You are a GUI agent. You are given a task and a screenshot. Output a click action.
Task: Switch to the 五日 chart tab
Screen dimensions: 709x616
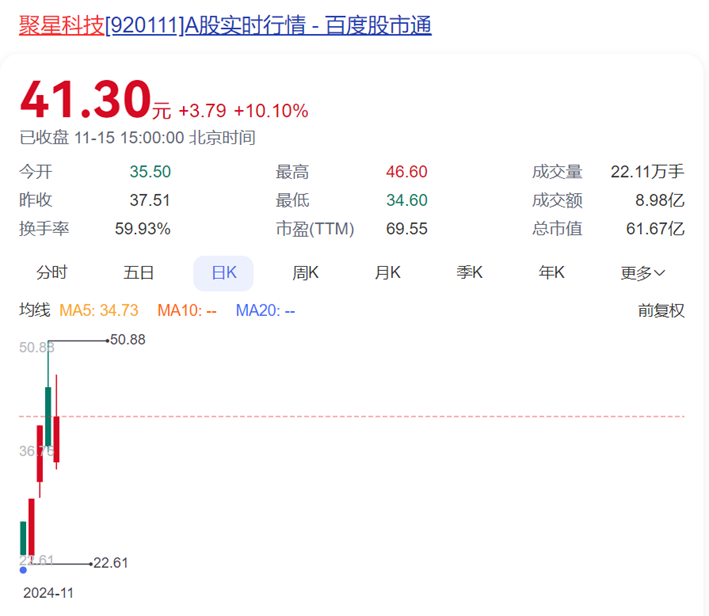tap(138, 273)
